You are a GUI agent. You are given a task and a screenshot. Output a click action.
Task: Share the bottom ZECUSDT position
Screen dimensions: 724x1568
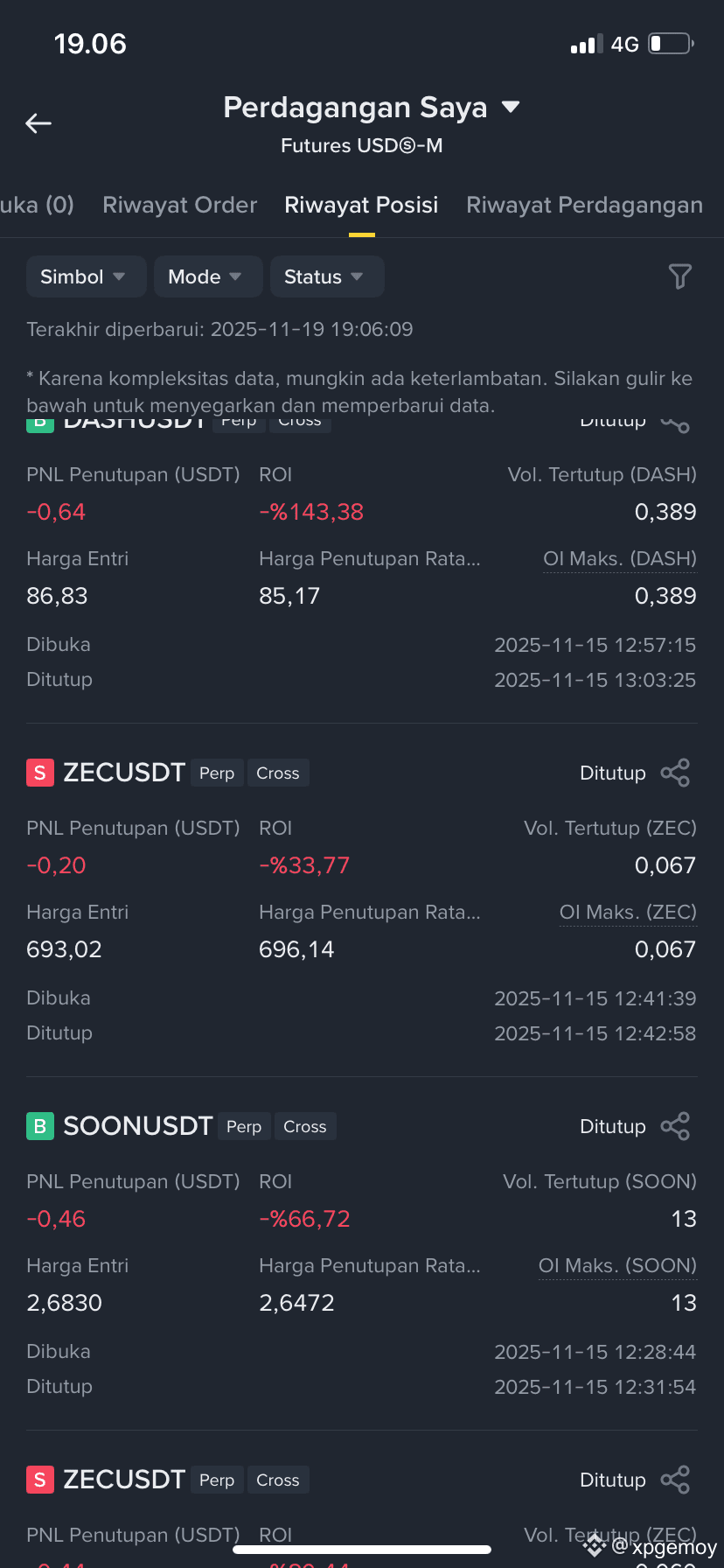[x=675, y=1480]
